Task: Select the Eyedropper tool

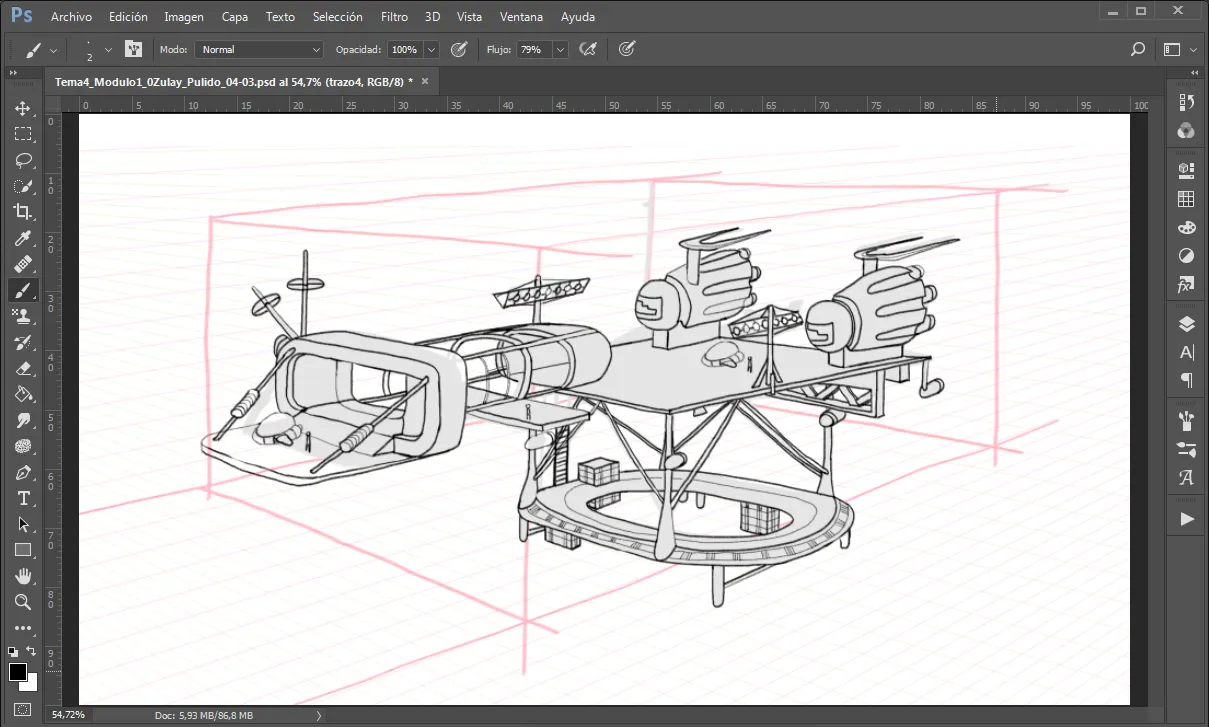Action: (23, 238)
